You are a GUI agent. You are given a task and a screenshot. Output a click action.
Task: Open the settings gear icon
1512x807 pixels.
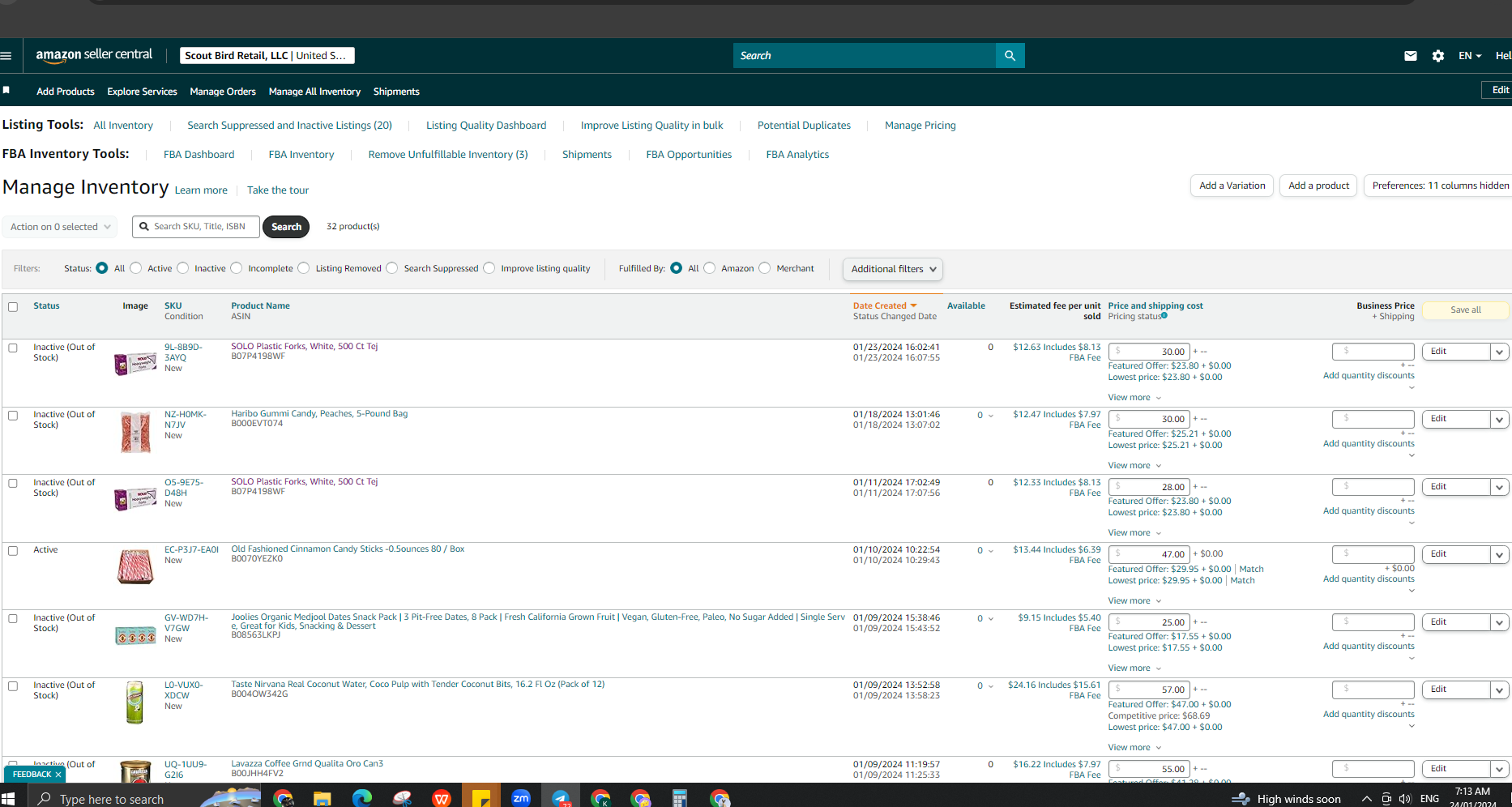(x=1438, y=56)
